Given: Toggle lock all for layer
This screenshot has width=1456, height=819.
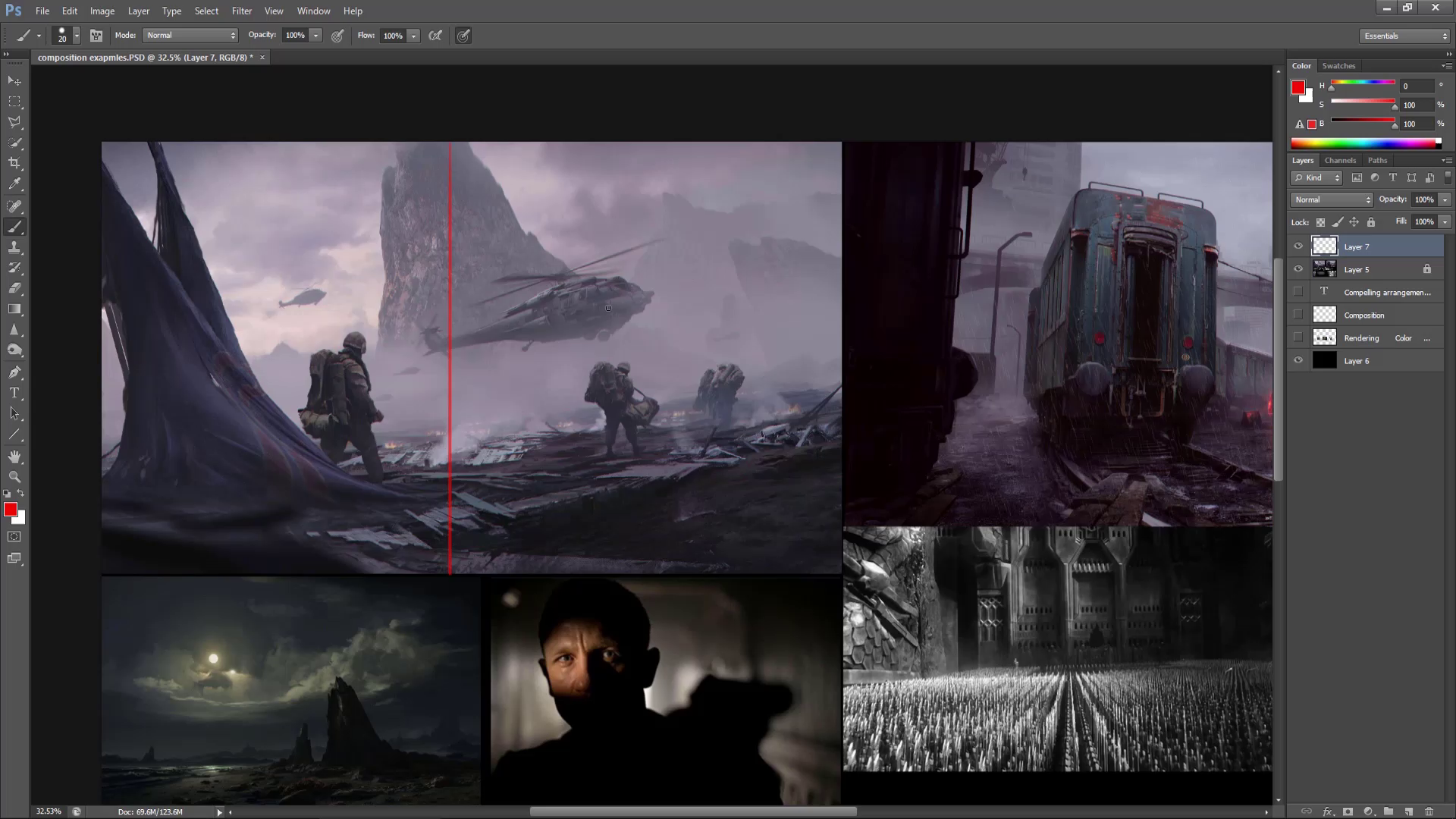Looking at the screenshot, I should [1370, 222].
